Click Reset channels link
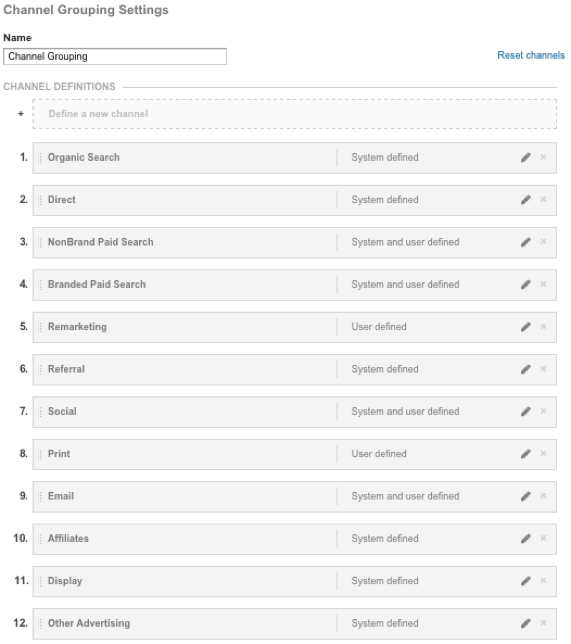Image resolution: width=571 pixels, height=644 pixels. point(531,55)
